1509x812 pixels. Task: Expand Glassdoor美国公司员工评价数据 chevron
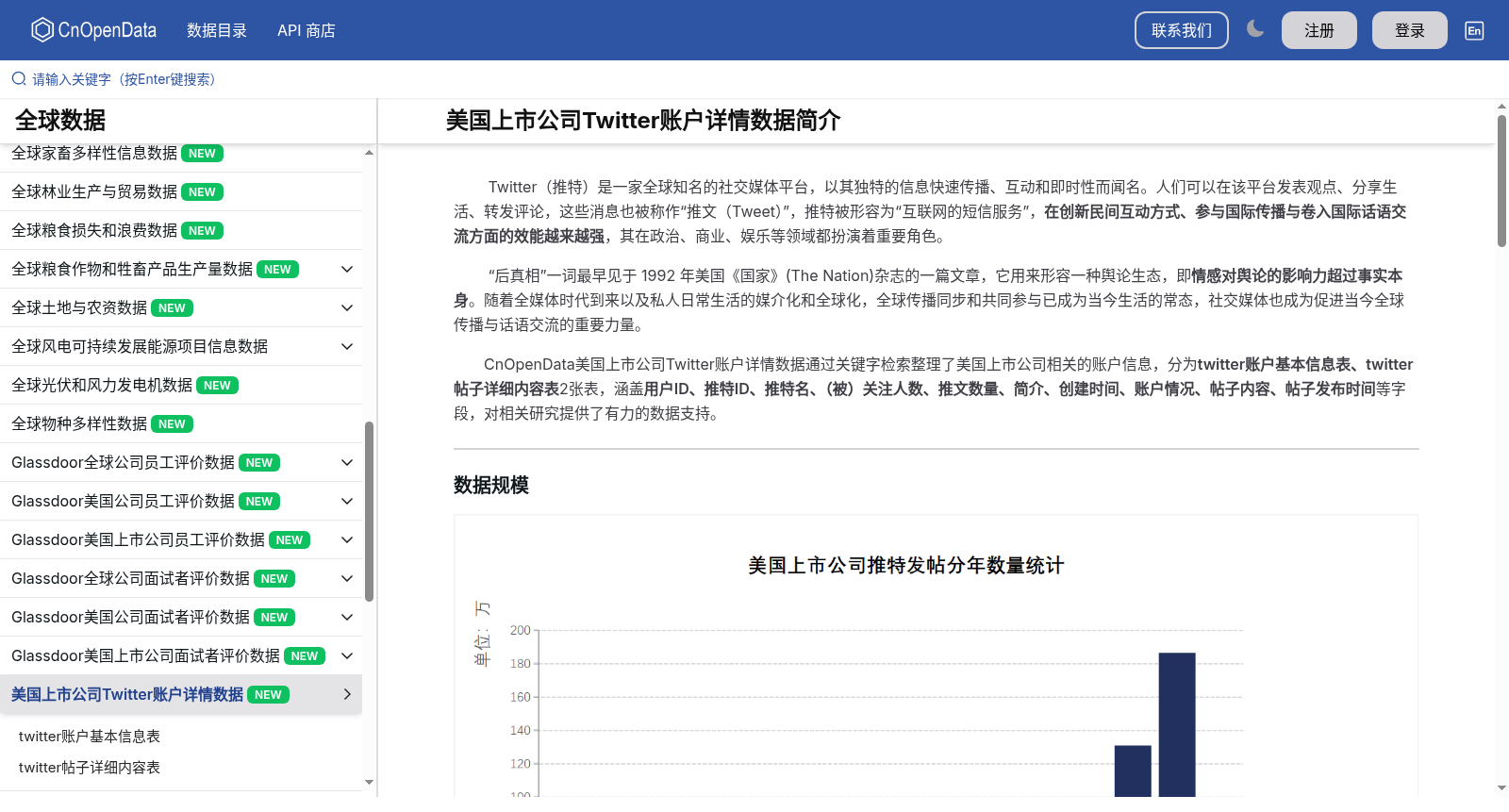click(347, 501)
